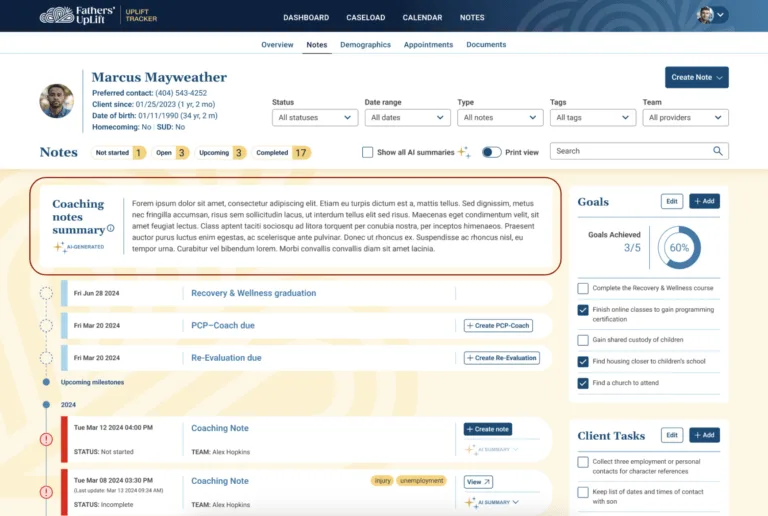
Task: Click View button for Mar 08 note
Action: 478,482
